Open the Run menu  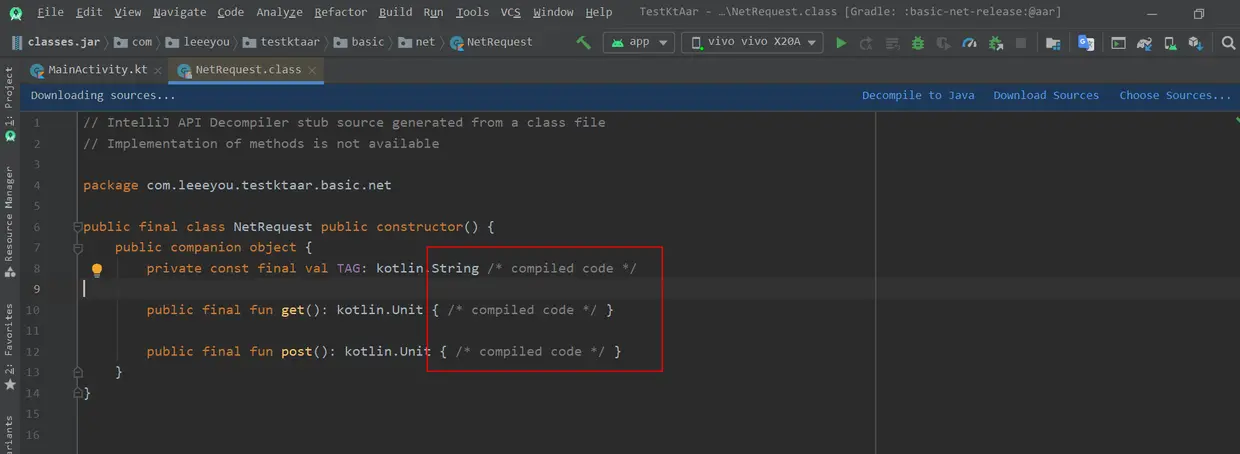pyautogui.click(x=433, y=12)
